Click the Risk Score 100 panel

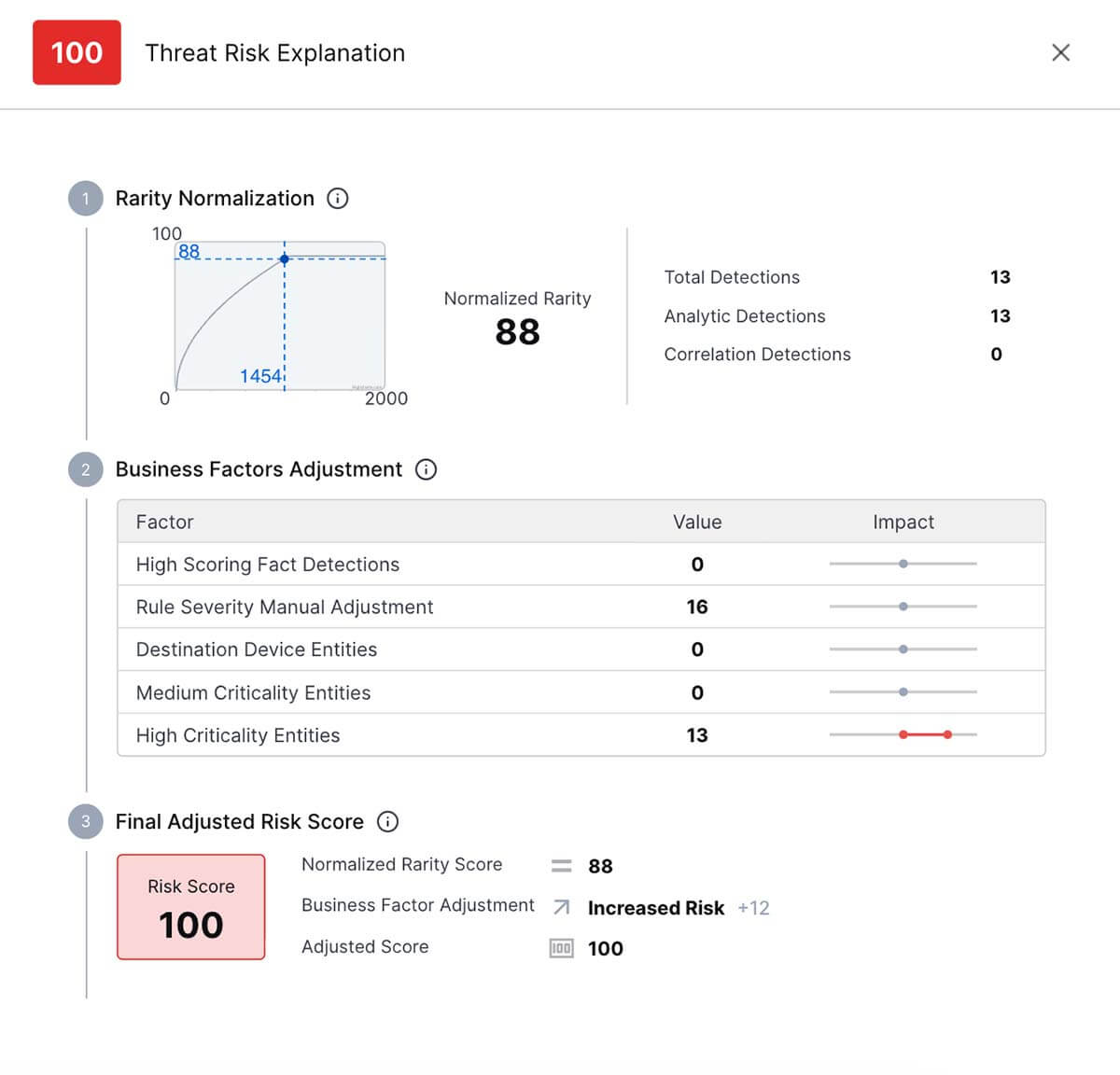click(x=190, y=906)
